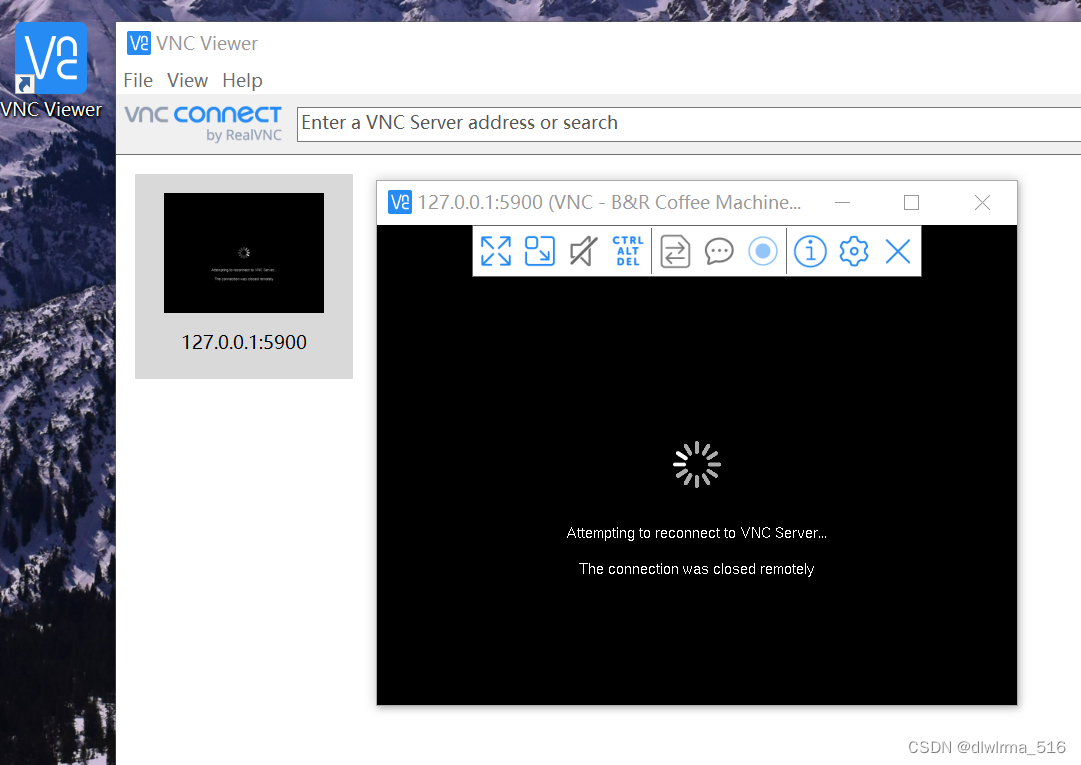Screen dimensions: 1081x765
Task: Select the scale-to-window toolbar icon
Action: pyautogui.click(x=540, y=251)
